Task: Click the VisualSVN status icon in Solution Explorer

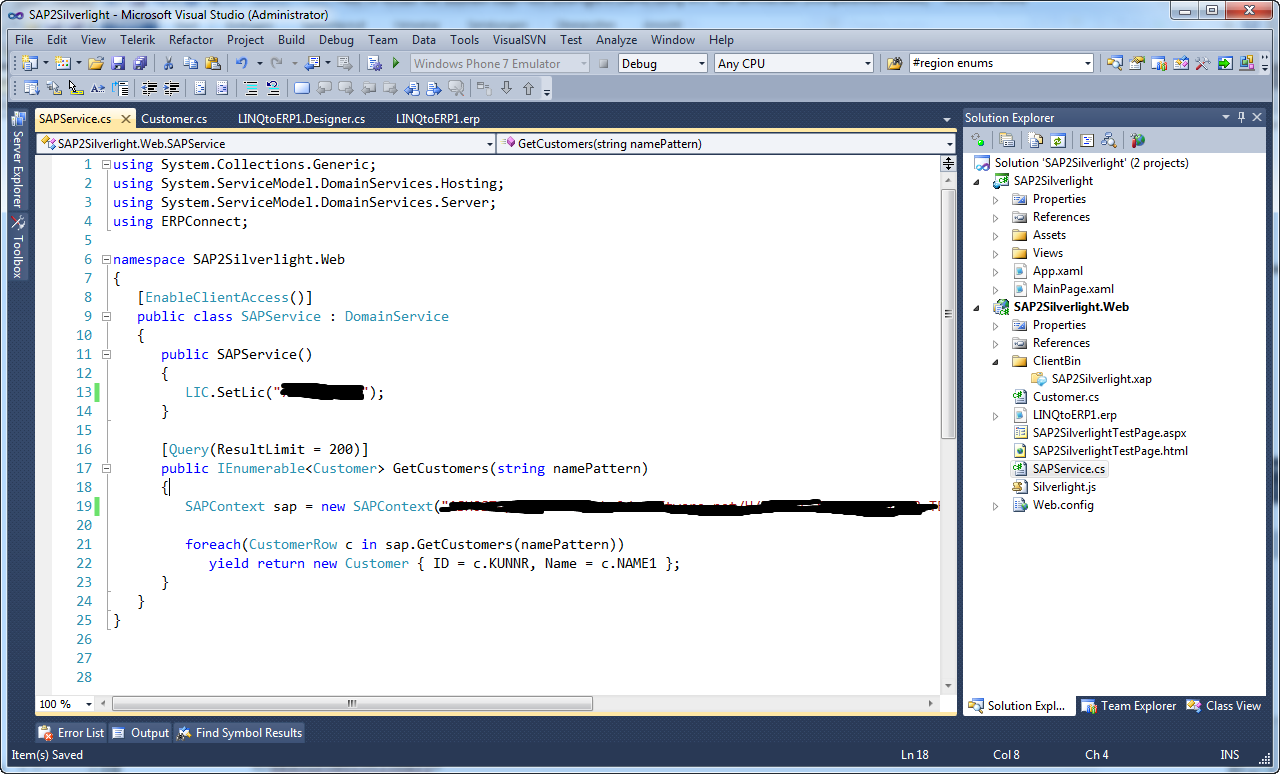Action: point(978,140)
